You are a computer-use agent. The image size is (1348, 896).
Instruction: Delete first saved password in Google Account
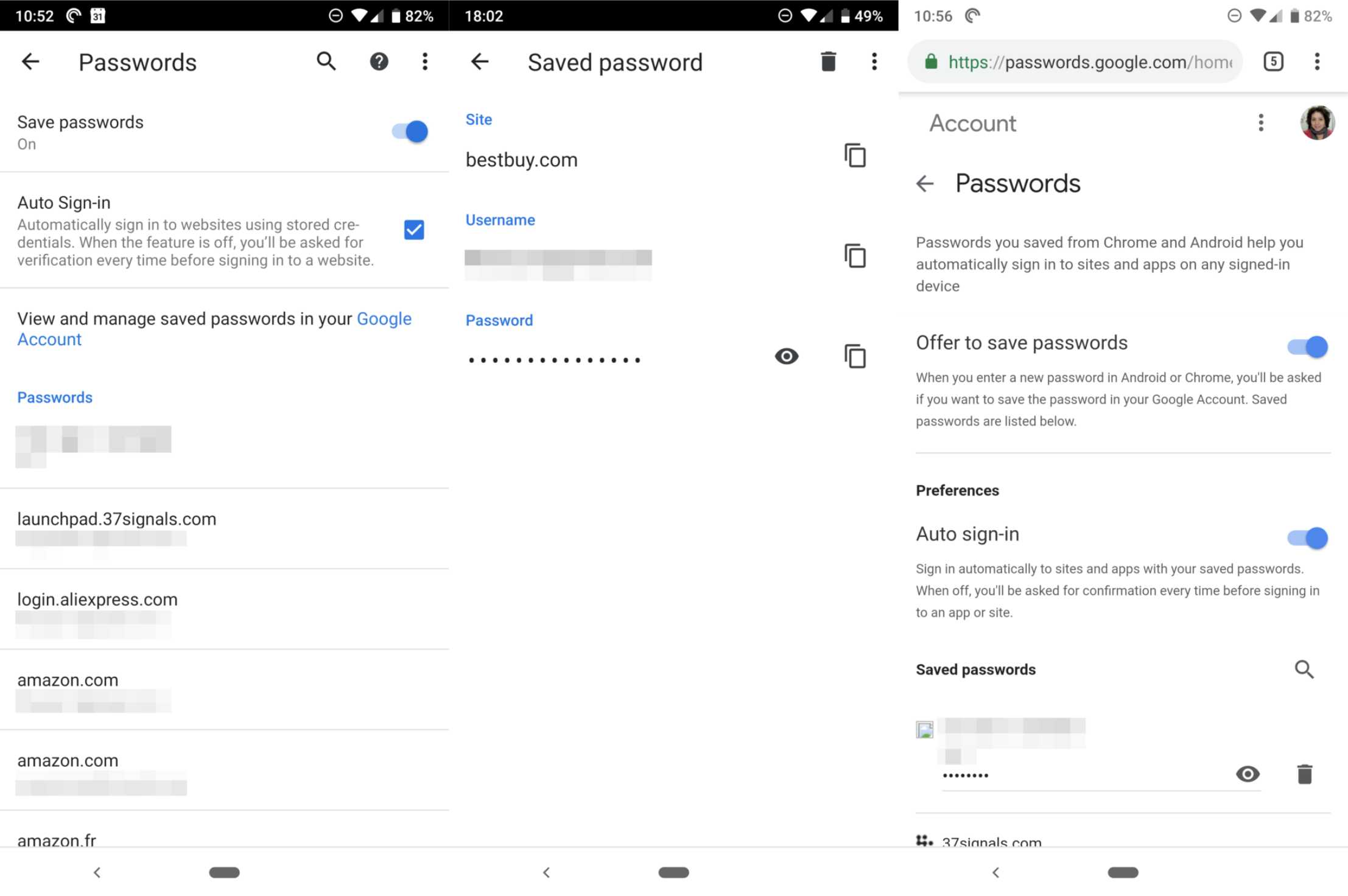[1304, 774]
